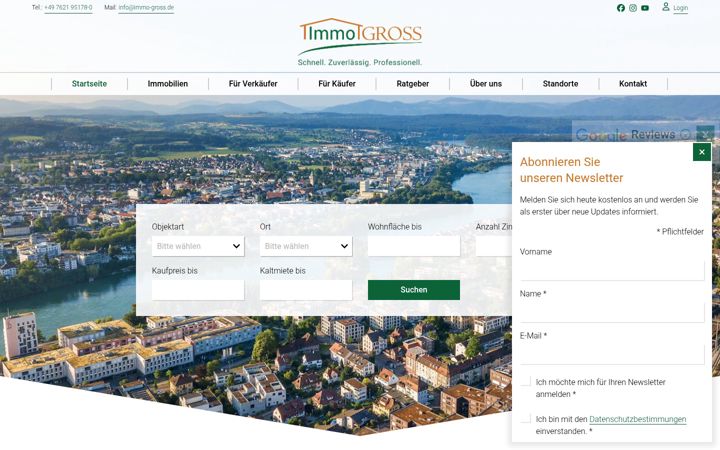Click the user account icon beside Login
This screenshot has height=450, width=720.
(666, 7)
